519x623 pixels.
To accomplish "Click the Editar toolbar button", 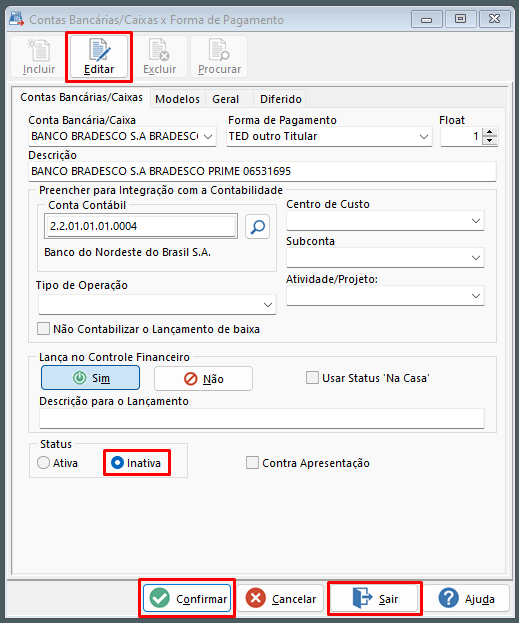I will (99, 56).
